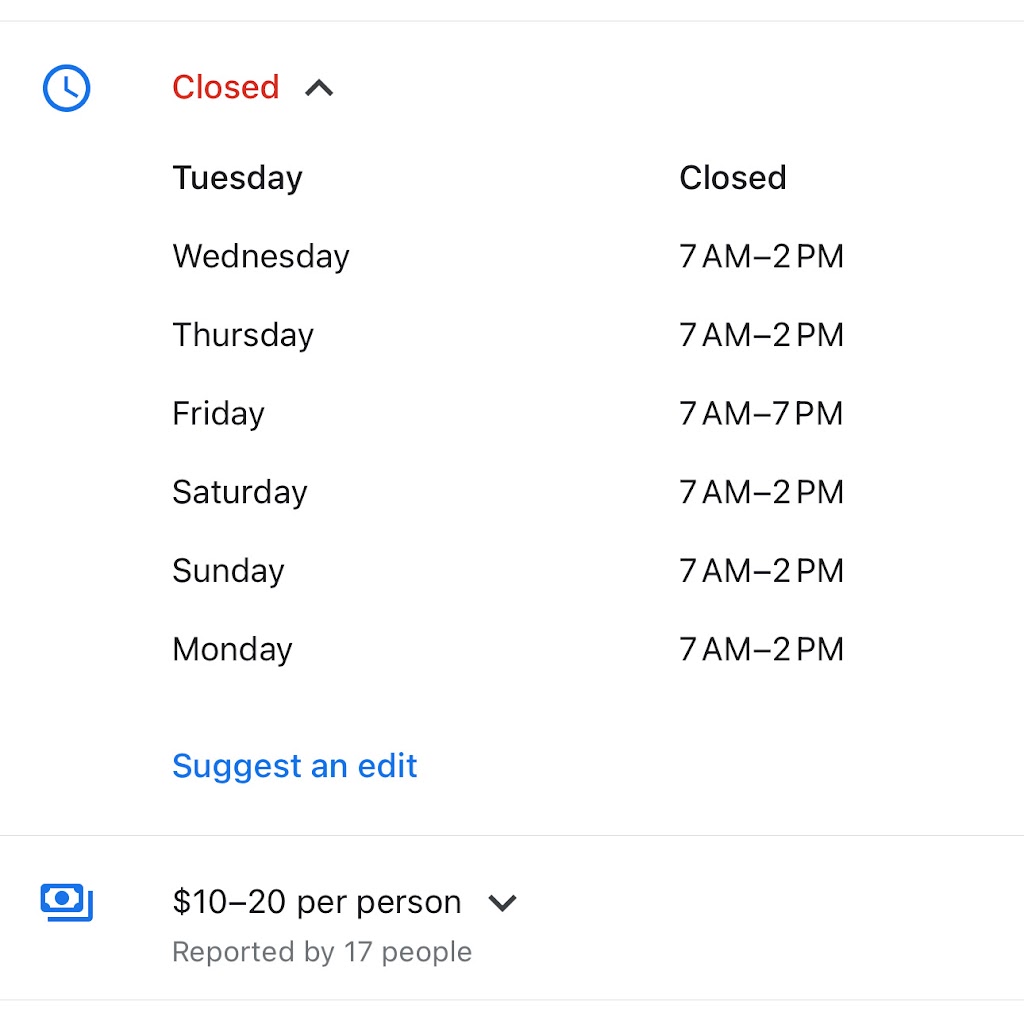Click the blue cash price icon

pyautogui.click(x=66, y=902)
